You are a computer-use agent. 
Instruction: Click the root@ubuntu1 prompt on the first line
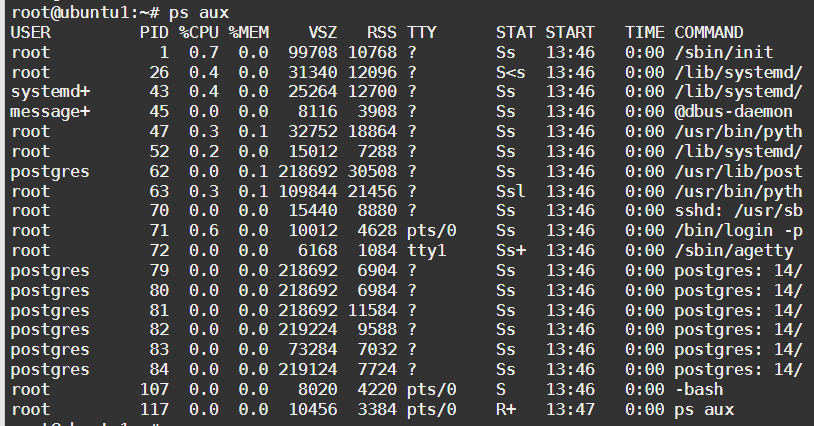point(60,12)
